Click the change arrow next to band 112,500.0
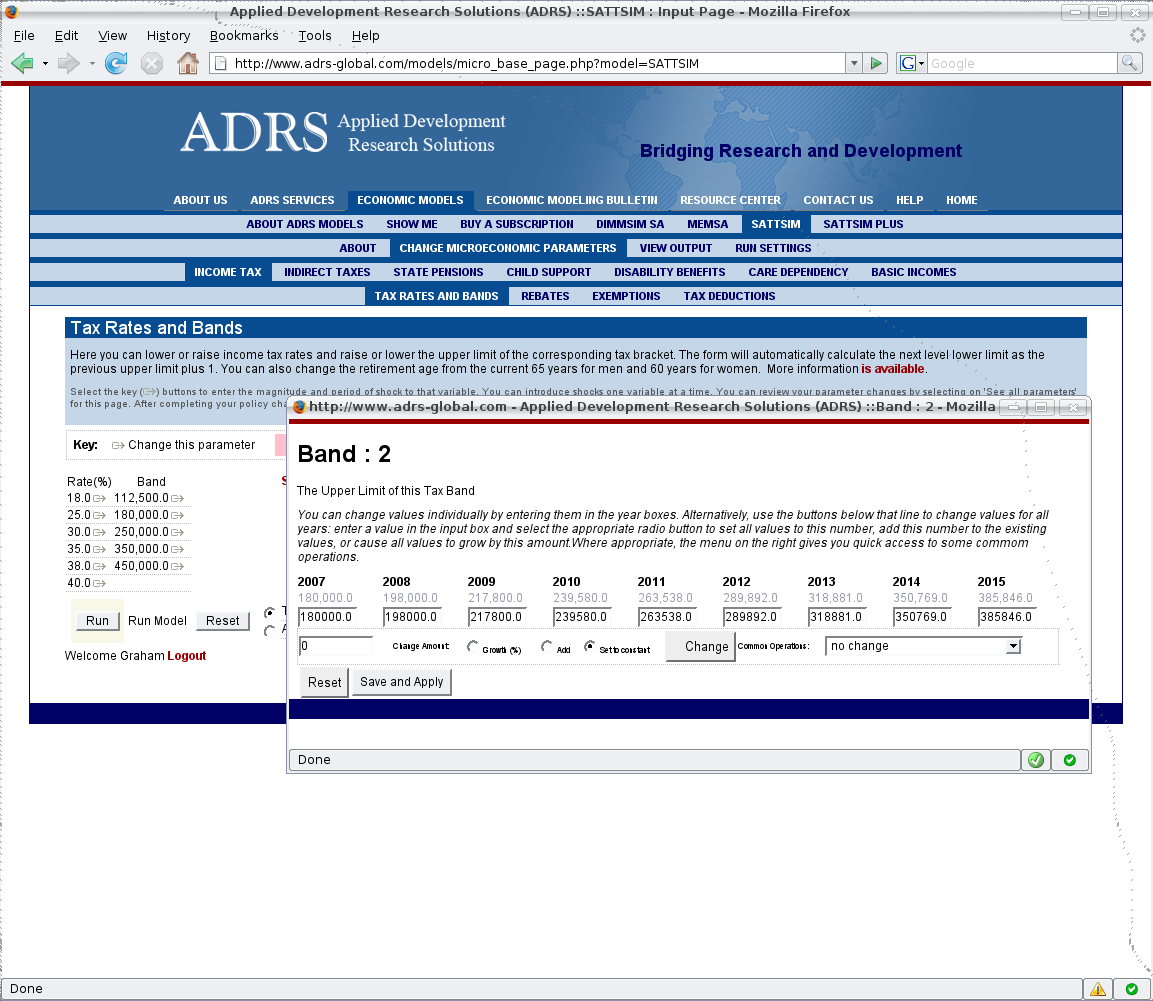This screenshot has width=1153, height=1001. pos(177,498)
